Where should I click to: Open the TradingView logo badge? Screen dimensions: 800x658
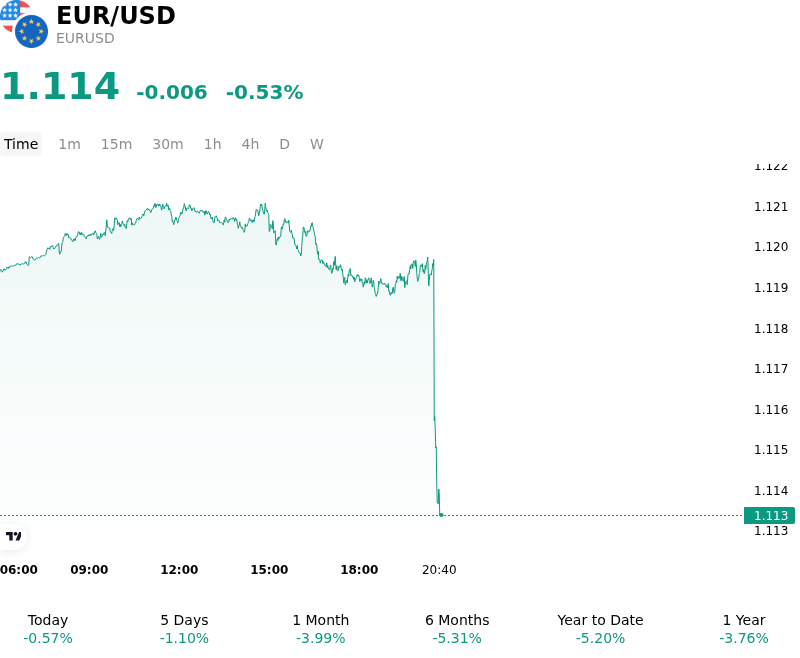13,536
